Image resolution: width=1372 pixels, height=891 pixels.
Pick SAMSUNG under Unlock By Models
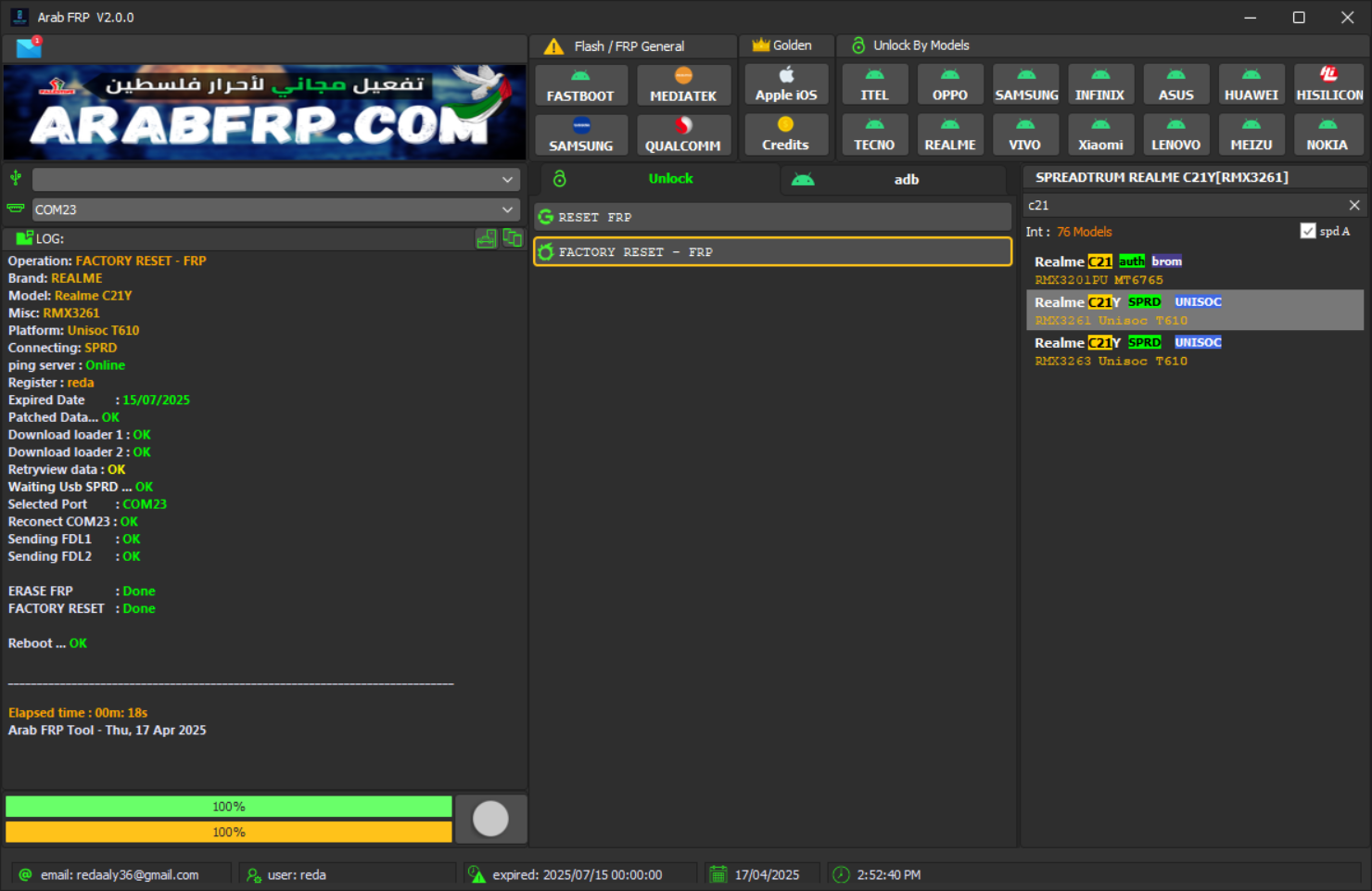(x=1026, y=84)
